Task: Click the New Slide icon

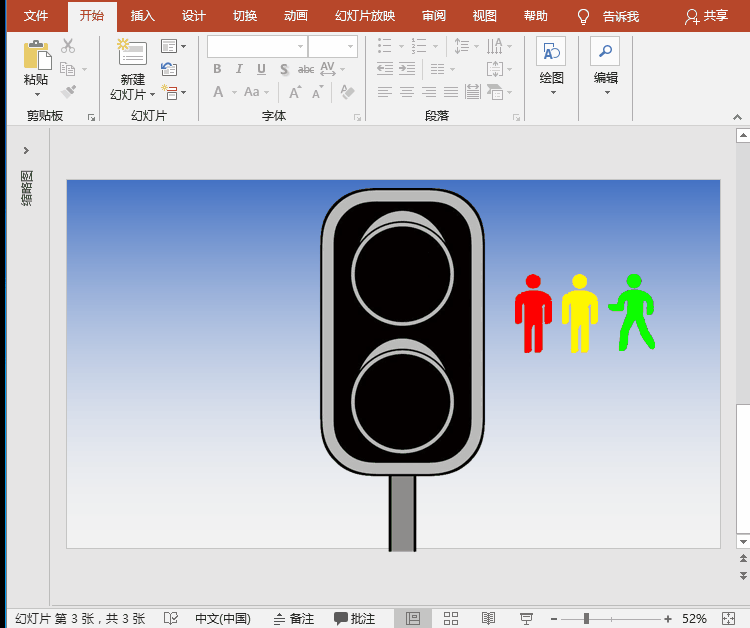Action: [132, 52]
